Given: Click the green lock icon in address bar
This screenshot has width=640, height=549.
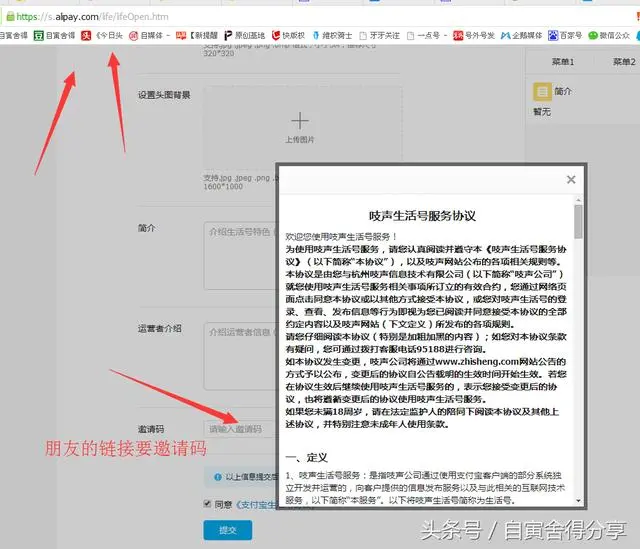Looking at the screenshot, I should (10, 16).
